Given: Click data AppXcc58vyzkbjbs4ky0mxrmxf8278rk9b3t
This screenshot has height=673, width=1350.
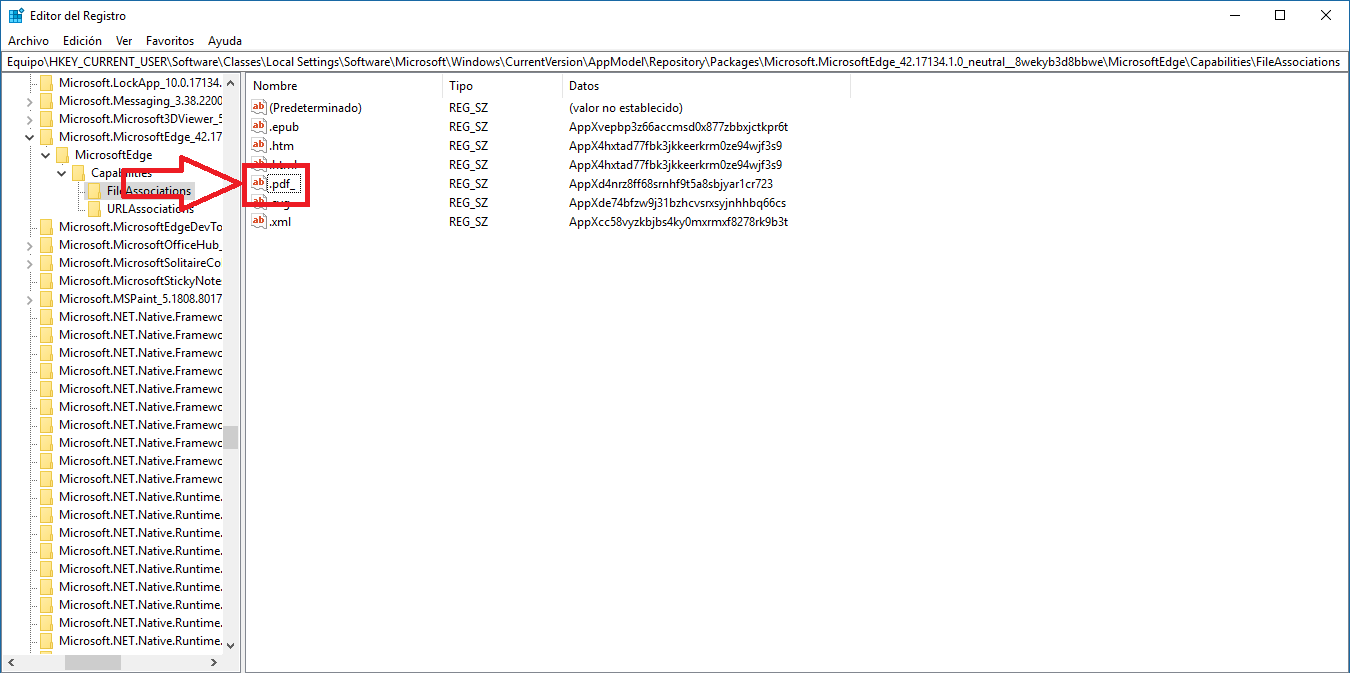Looking at the screenshot, I should click(x=678, y=222).
